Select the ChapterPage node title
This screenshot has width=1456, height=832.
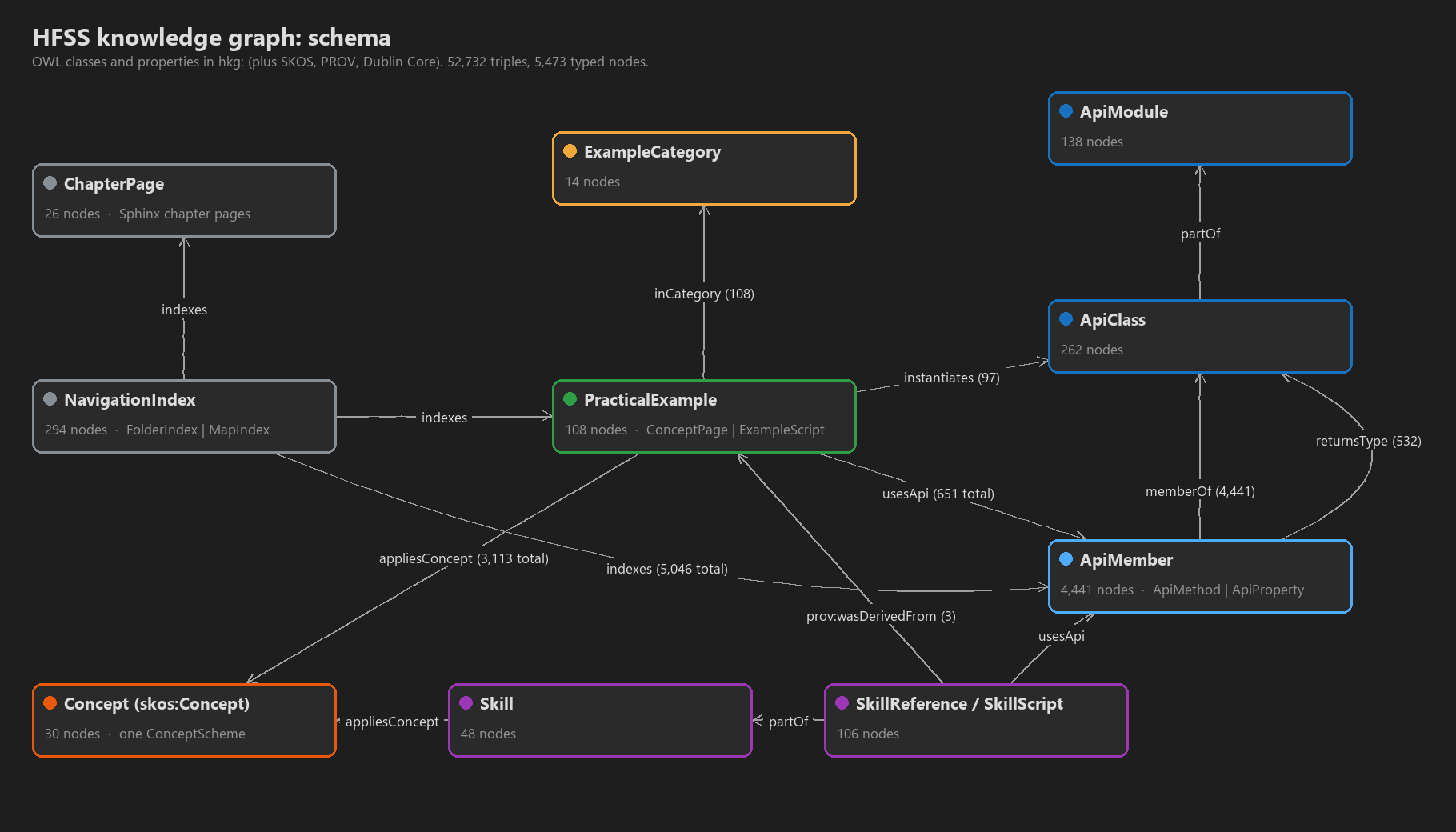(114, 184)
